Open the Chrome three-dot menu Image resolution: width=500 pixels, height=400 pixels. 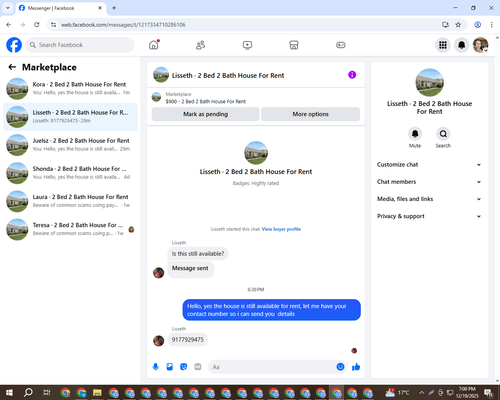pyautogui.click(x=491, y=25)
